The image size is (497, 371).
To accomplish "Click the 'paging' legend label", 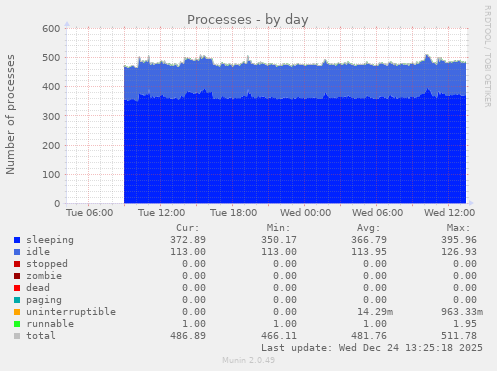I will [x=44, y=300].
